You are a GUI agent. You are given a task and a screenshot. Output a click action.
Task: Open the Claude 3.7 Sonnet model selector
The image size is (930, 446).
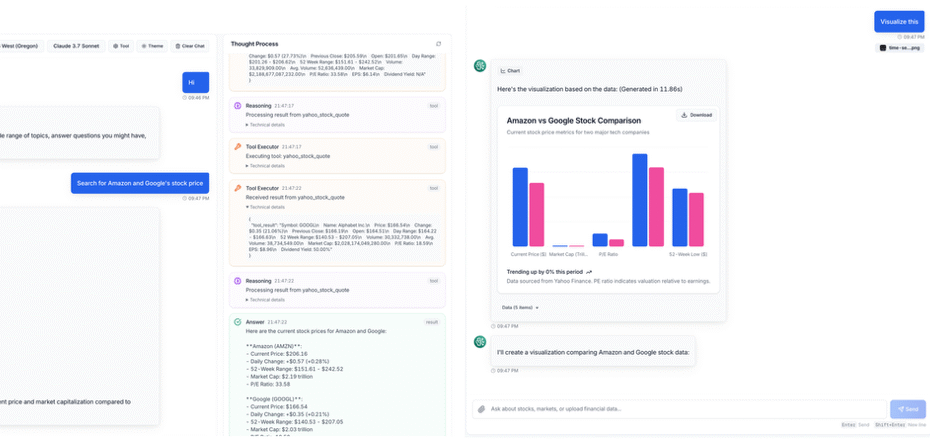pyautogui.click(x=77, y=46)
